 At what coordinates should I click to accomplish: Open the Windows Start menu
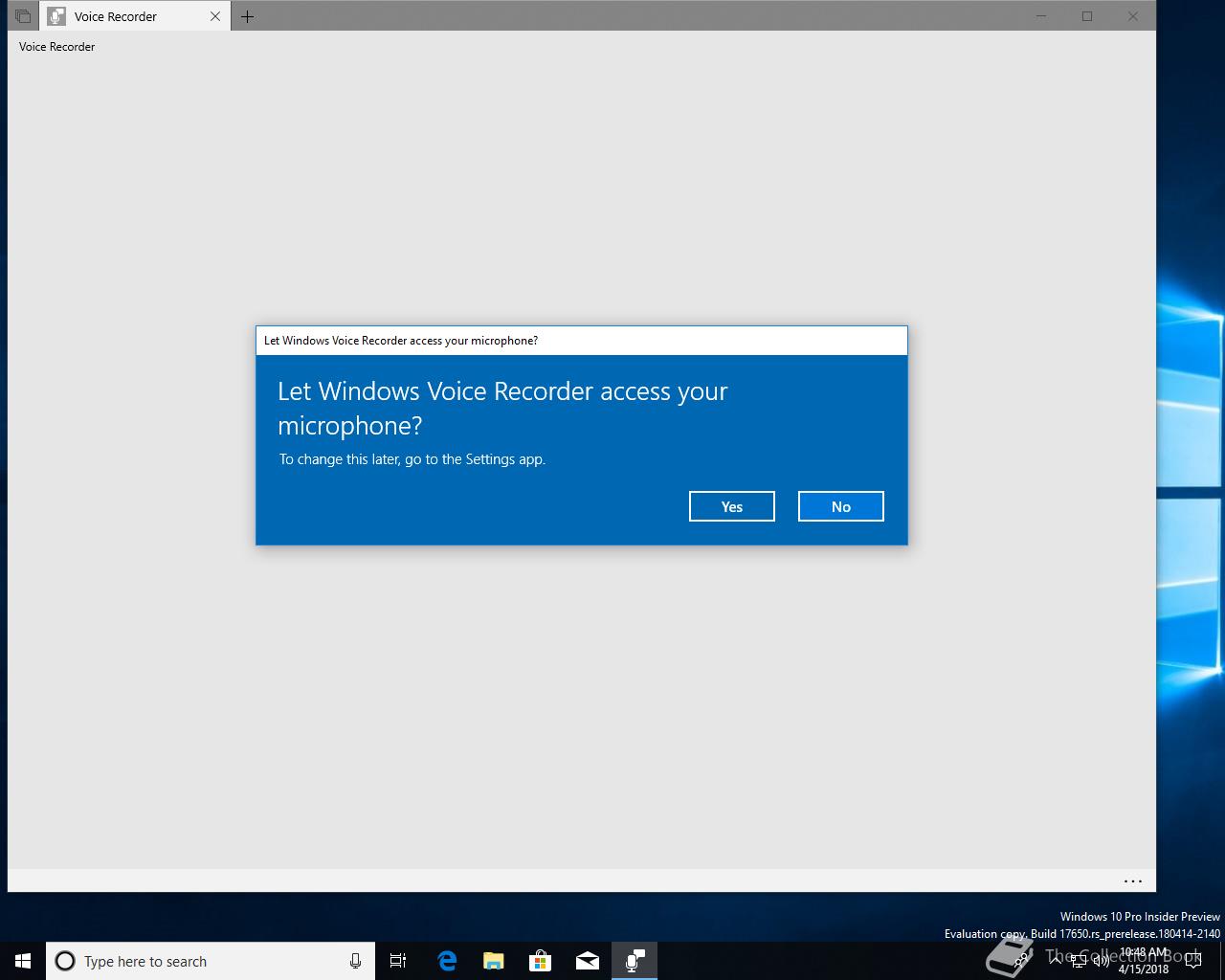(23, 961)
